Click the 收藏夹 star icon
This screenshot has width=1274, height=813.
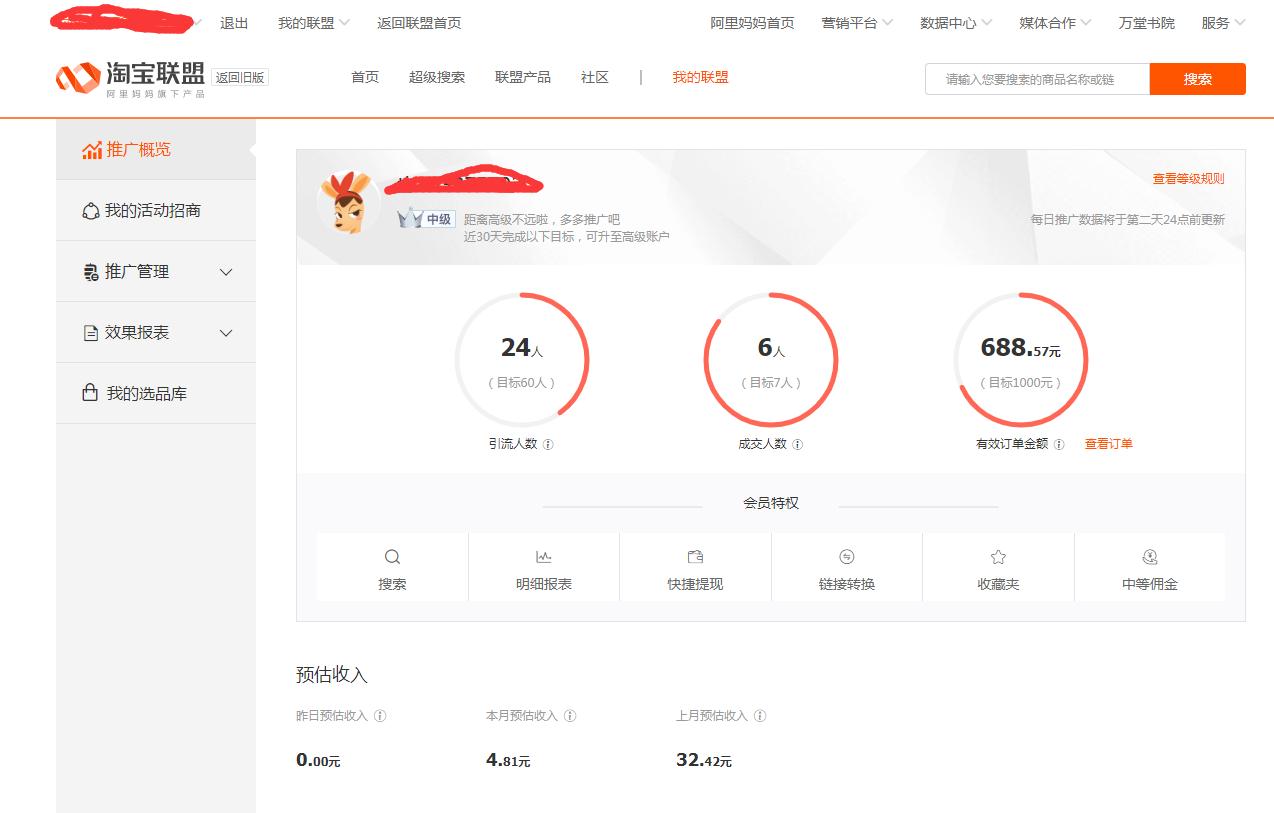[997, 556]
